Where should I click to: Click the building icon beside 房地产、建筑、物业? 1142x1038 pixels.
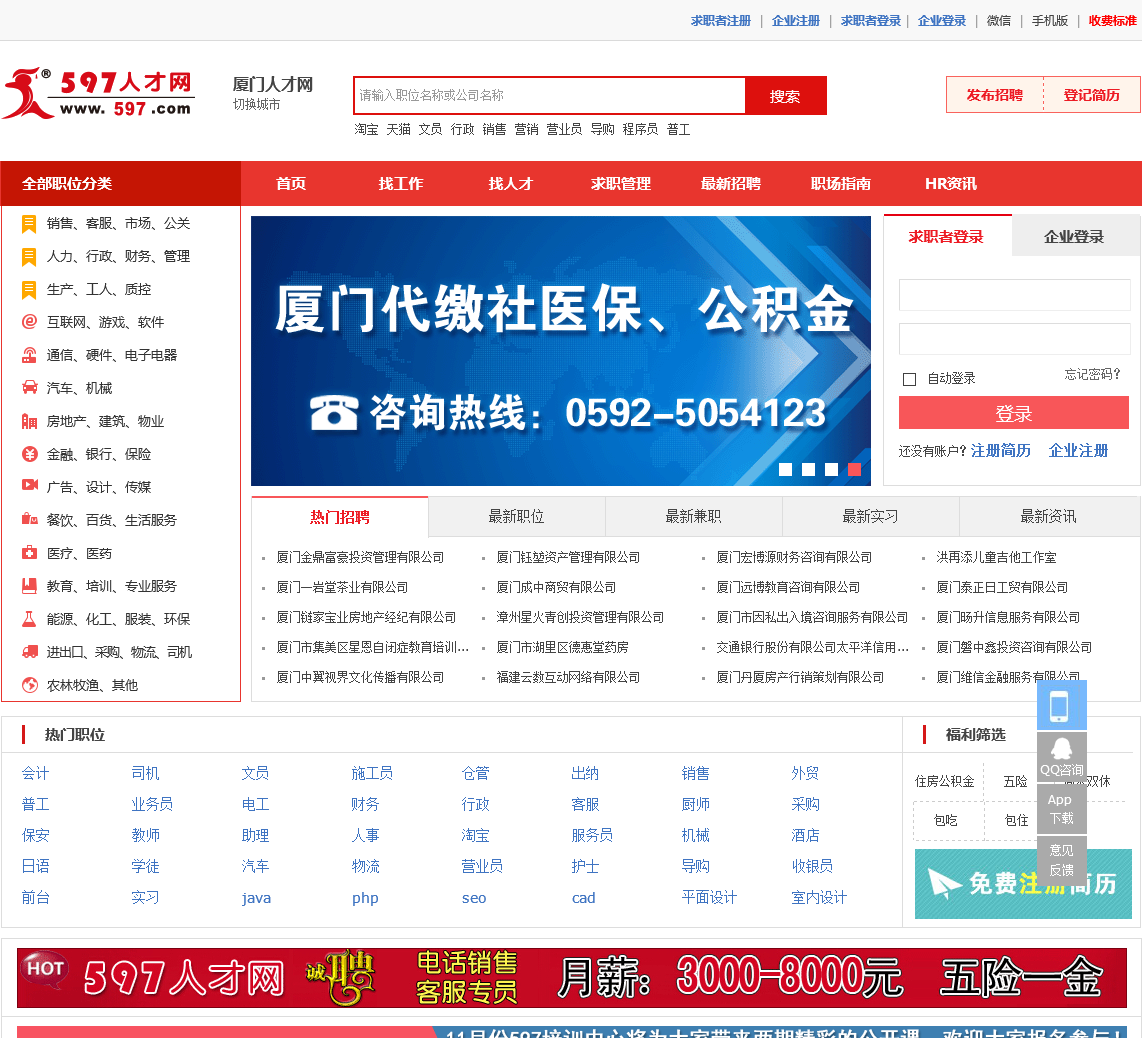pos(29,421)
